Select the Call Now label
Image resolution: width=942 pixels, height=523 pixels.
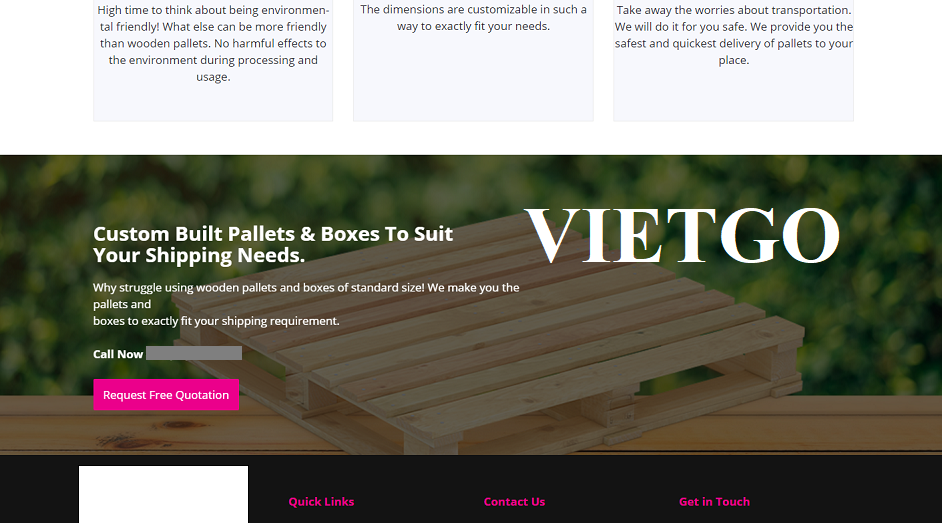pos(118,354)
